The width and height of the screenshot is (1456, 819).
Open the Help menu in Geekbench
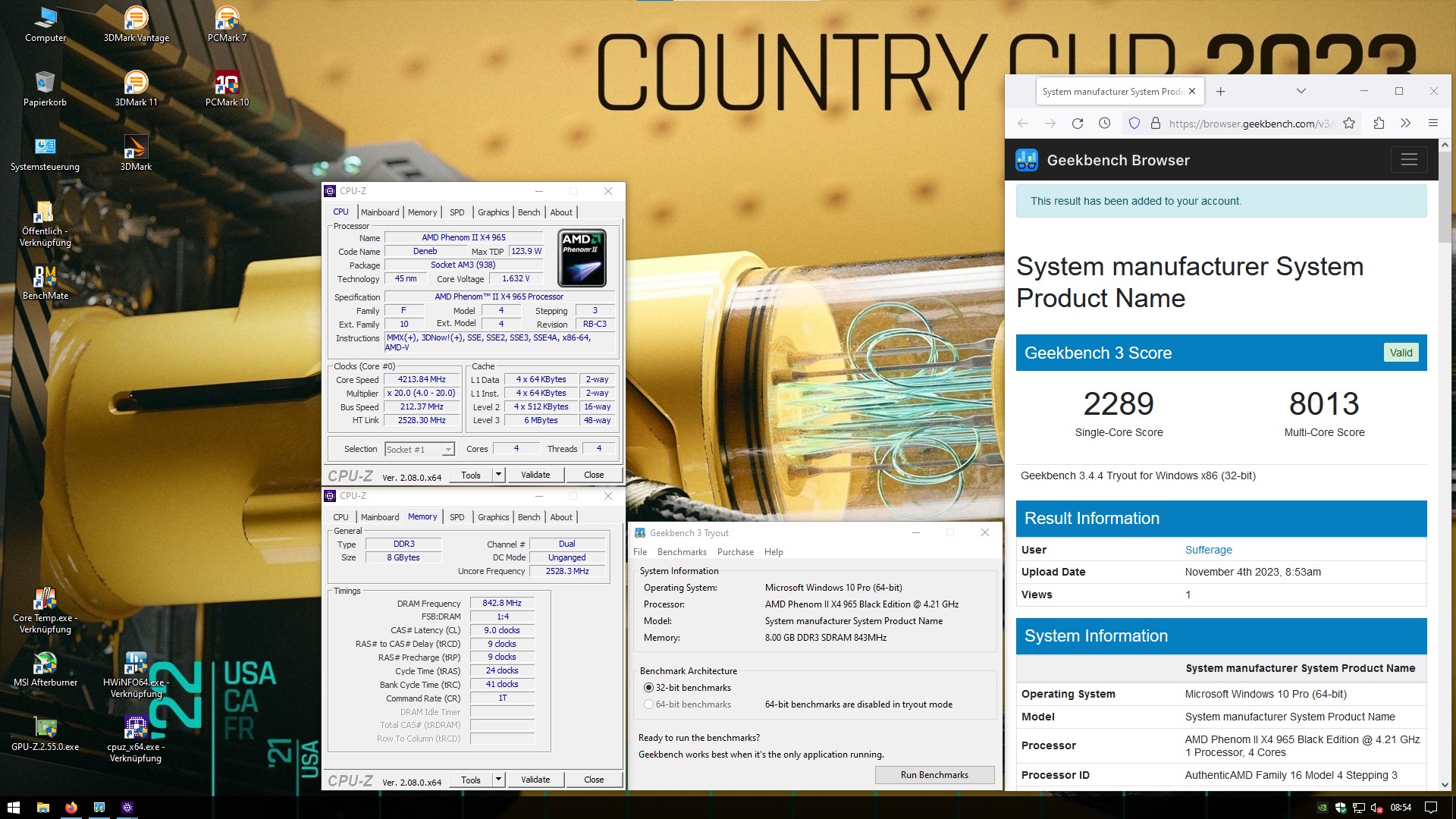(x=773, y=552)
